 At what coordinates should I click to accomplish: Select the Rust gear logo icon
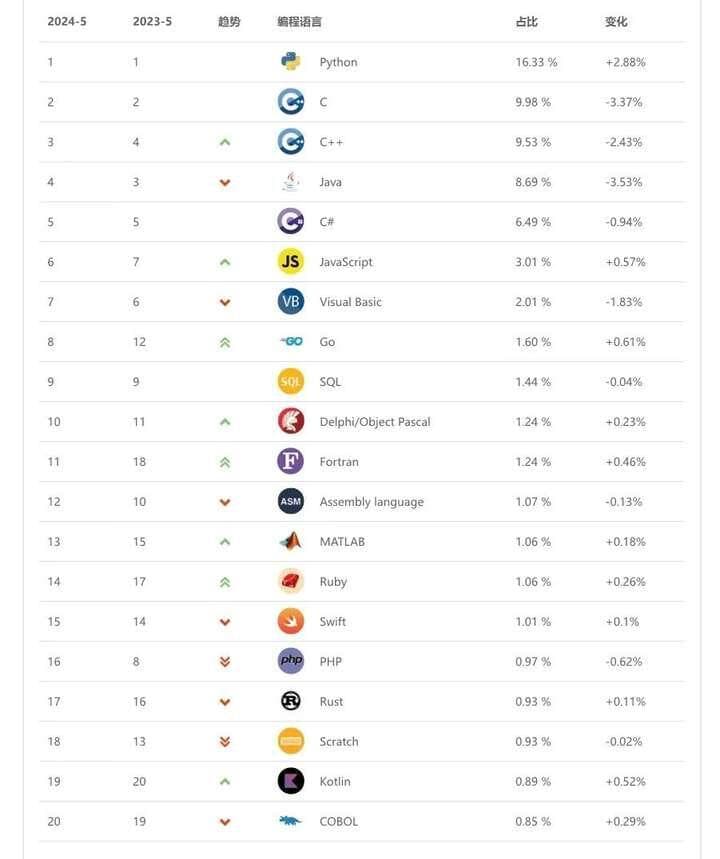click(x=290, y=701)
